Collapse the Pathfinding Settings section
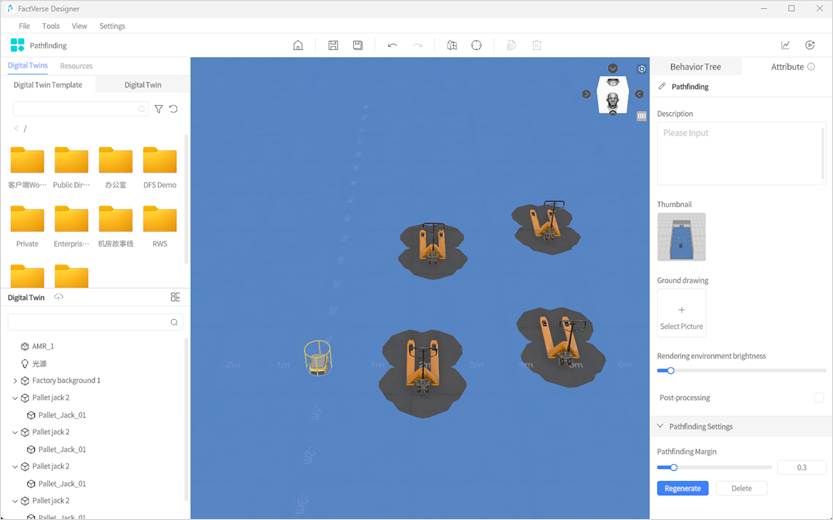The width and height of the screenshot is (833, 520). [660, 427]
